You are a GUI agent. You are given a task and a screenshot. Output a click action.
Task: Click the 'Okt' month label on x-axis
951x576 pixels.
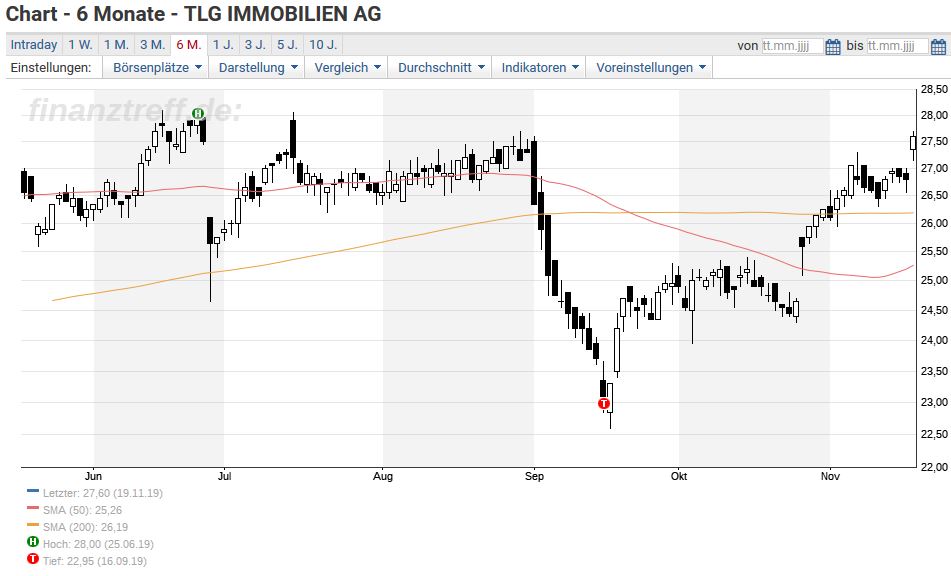[x=679, y=476]
